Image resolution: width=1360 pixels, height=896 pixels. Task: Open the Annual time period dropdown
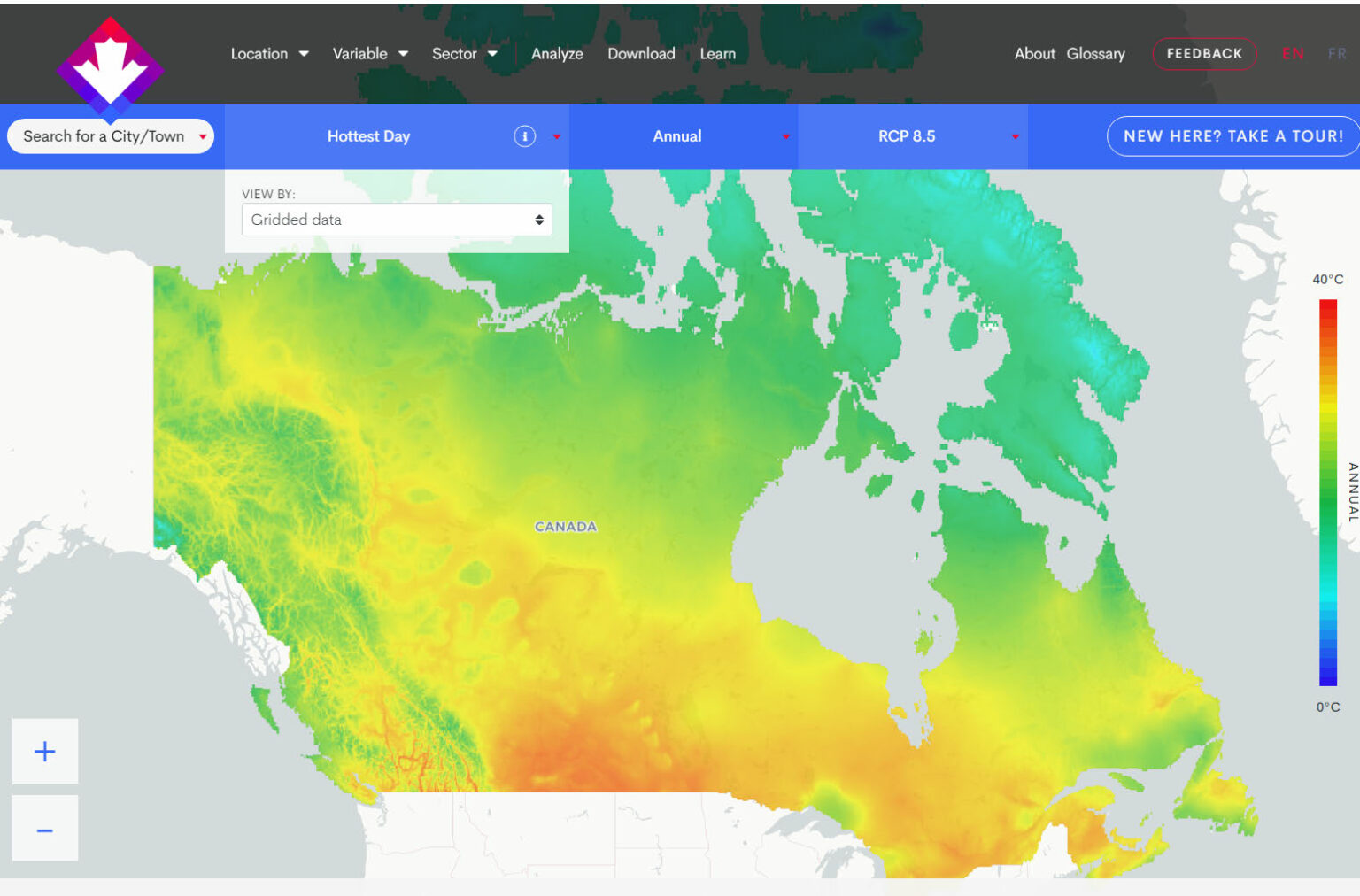pyautogui.click(x=784, y=136)
